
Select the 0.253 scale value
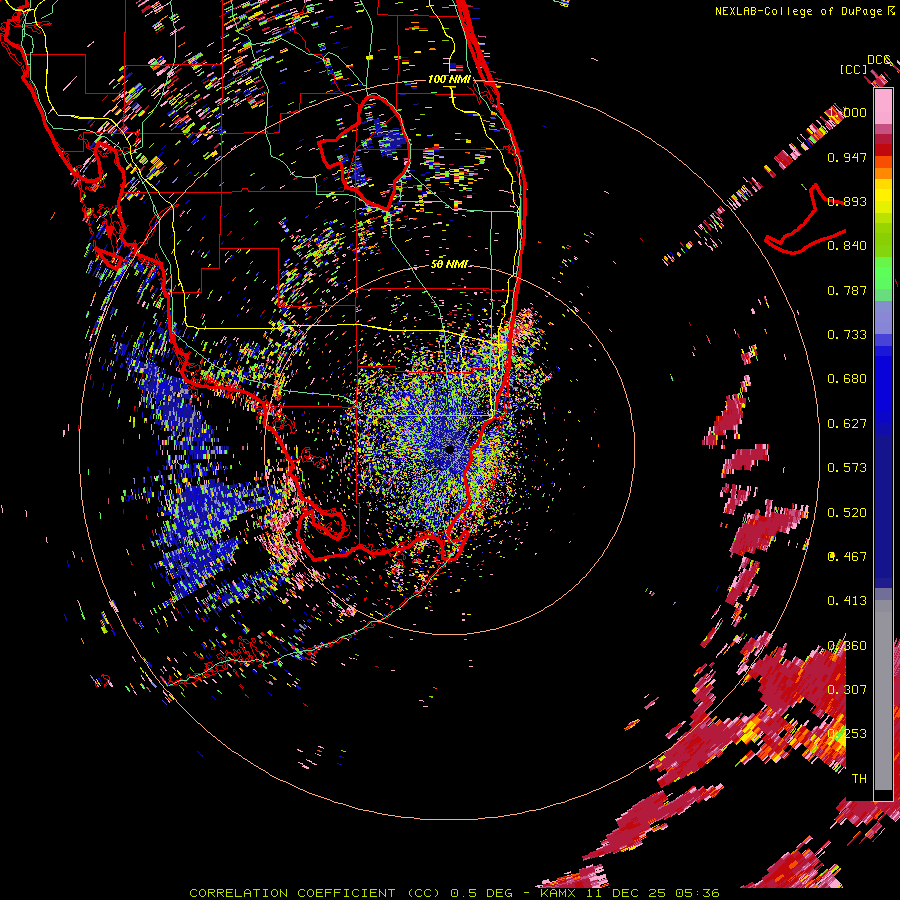click(847, 734)
